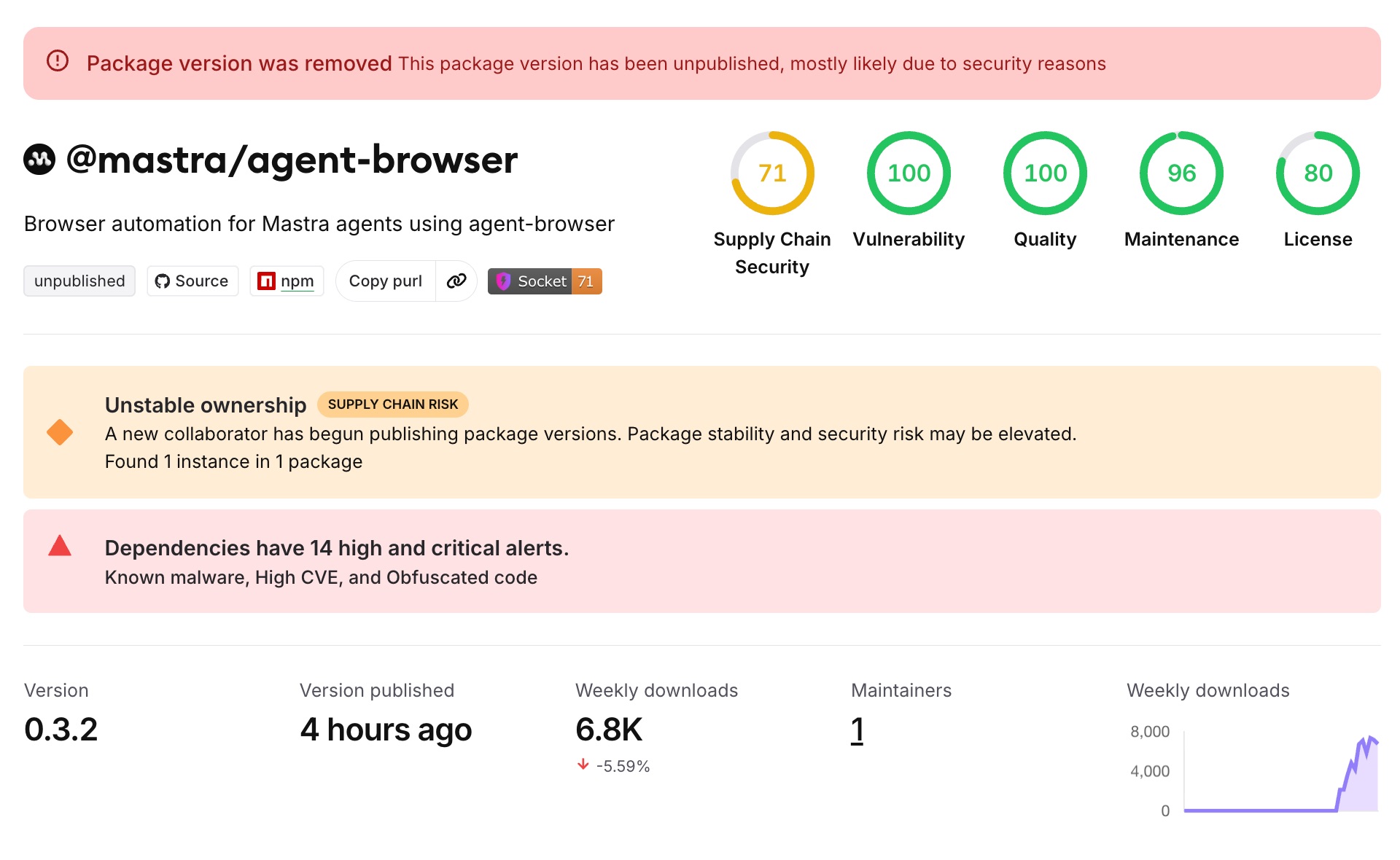The width and height of the screenshot is (1400, 860).
Task: Click the version number 0.3.2
Action: tap(61, 730)
